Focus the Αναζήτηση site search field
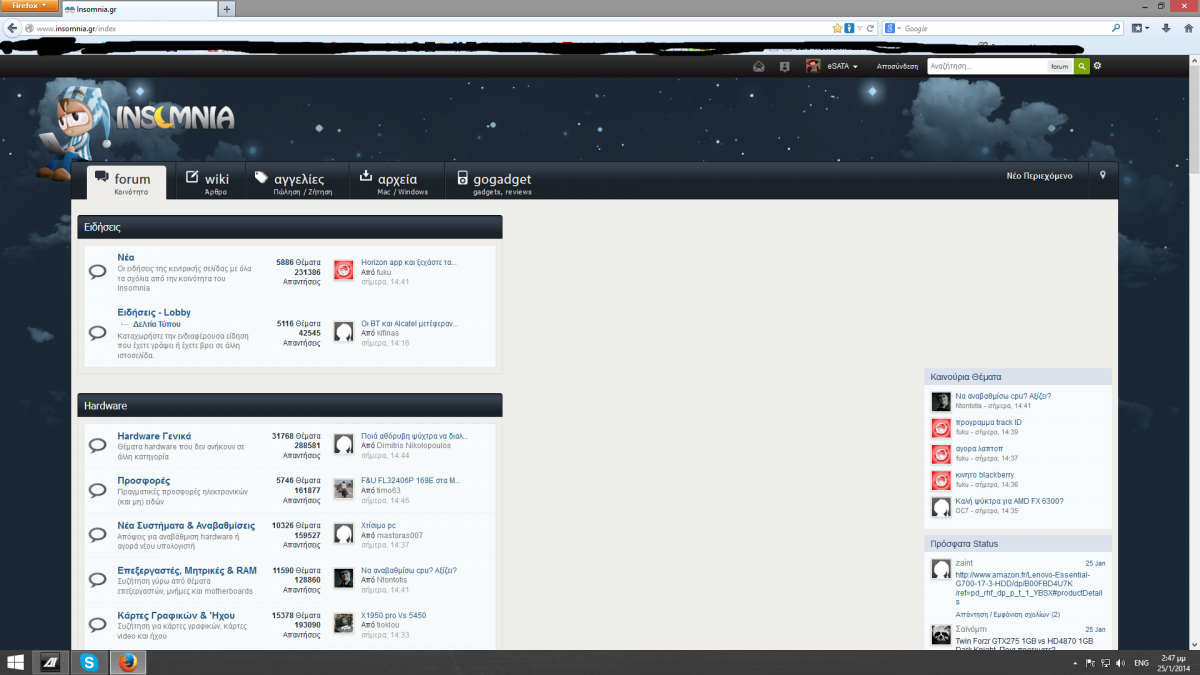This screenshot has width=1200, height=675. 986,66
